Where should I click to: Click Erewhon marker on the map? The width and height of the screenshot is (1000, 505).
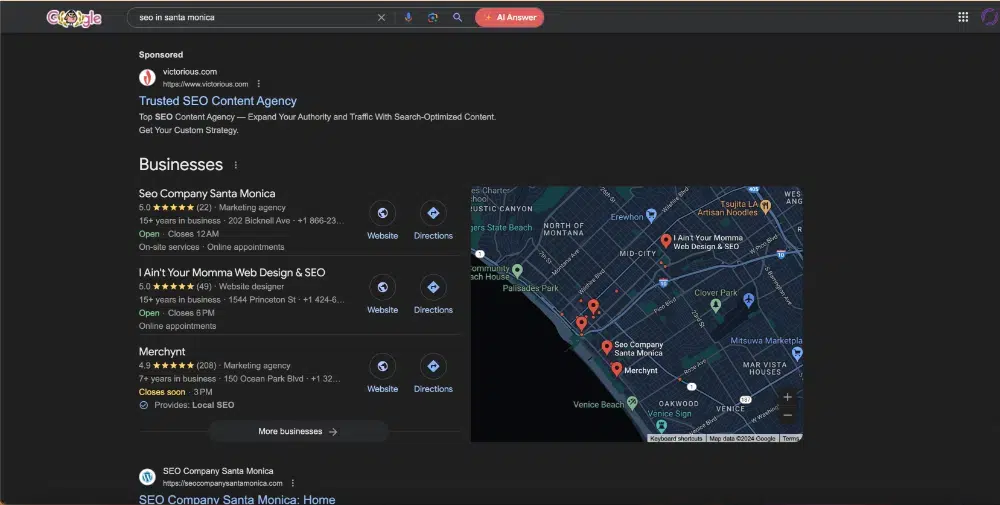point(651,216)
